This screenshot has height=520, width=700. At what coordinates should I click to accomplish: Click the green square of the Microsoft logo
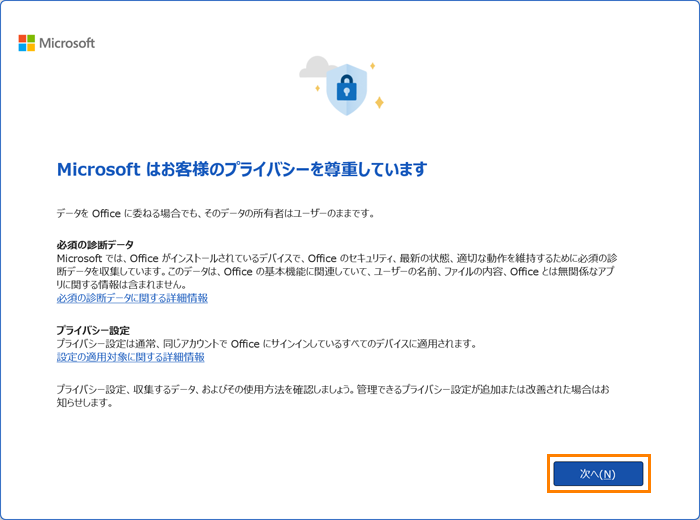[31, 39]
